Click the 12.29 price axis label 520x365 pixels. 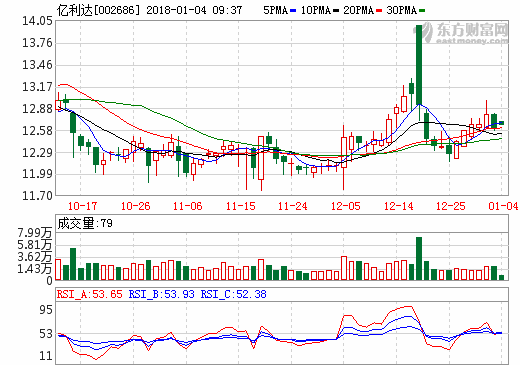[37, 153]
